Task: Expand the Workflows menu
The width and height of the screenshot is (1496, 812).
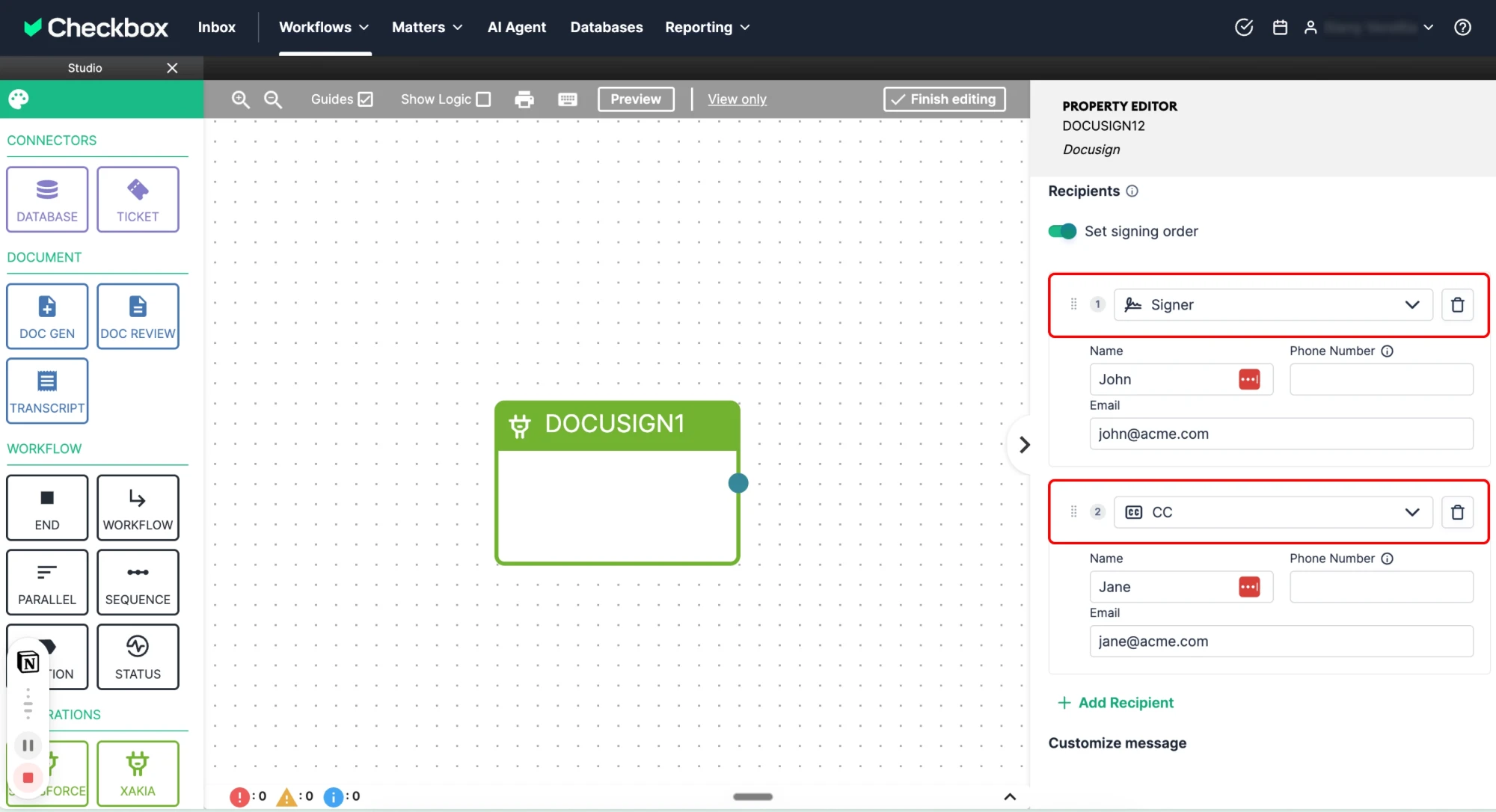Action: click(x=324, y=27)
